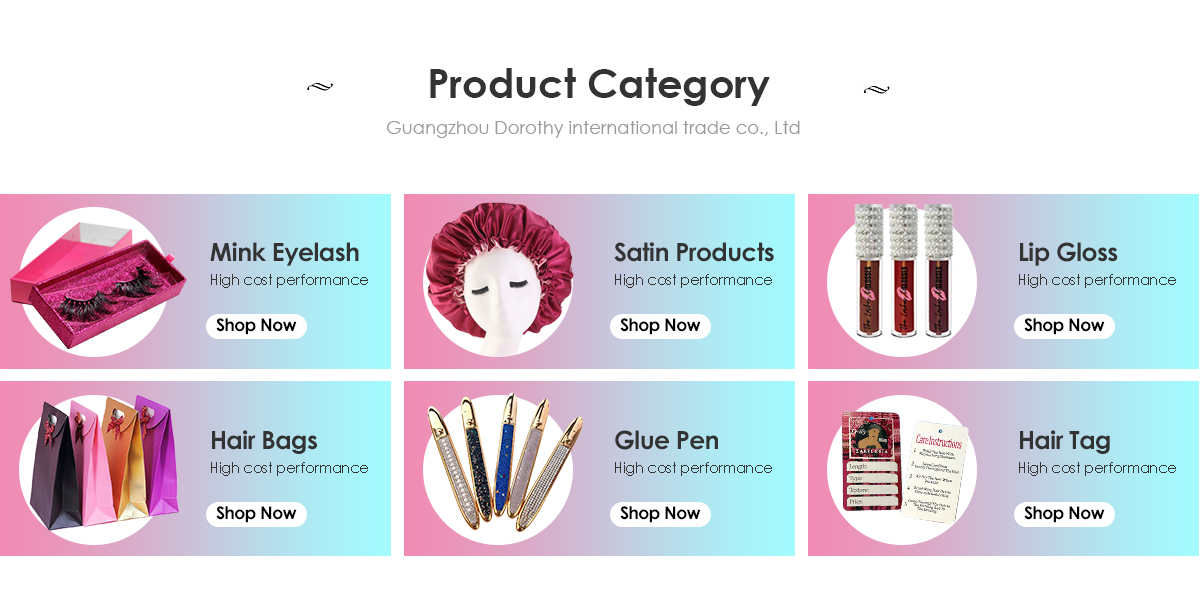Select the Hair Tag category title

tap(1064, 441)
